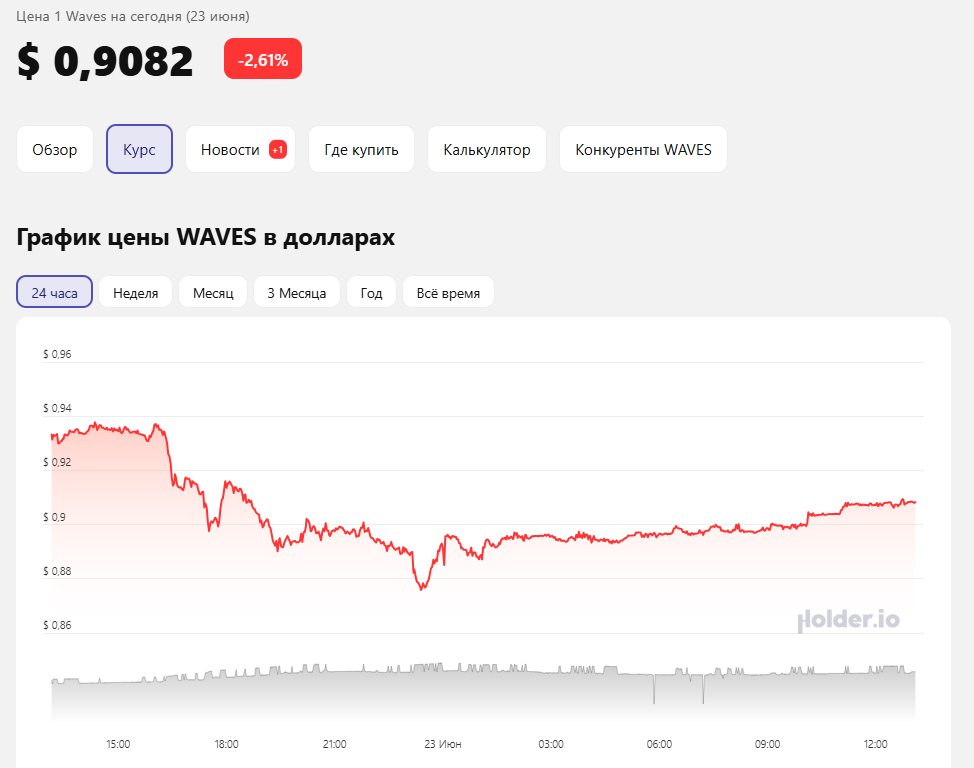Viewport: 974px width, 768px height.
Task: Click the lowest price dip on chart
Action: pos(422,588)
